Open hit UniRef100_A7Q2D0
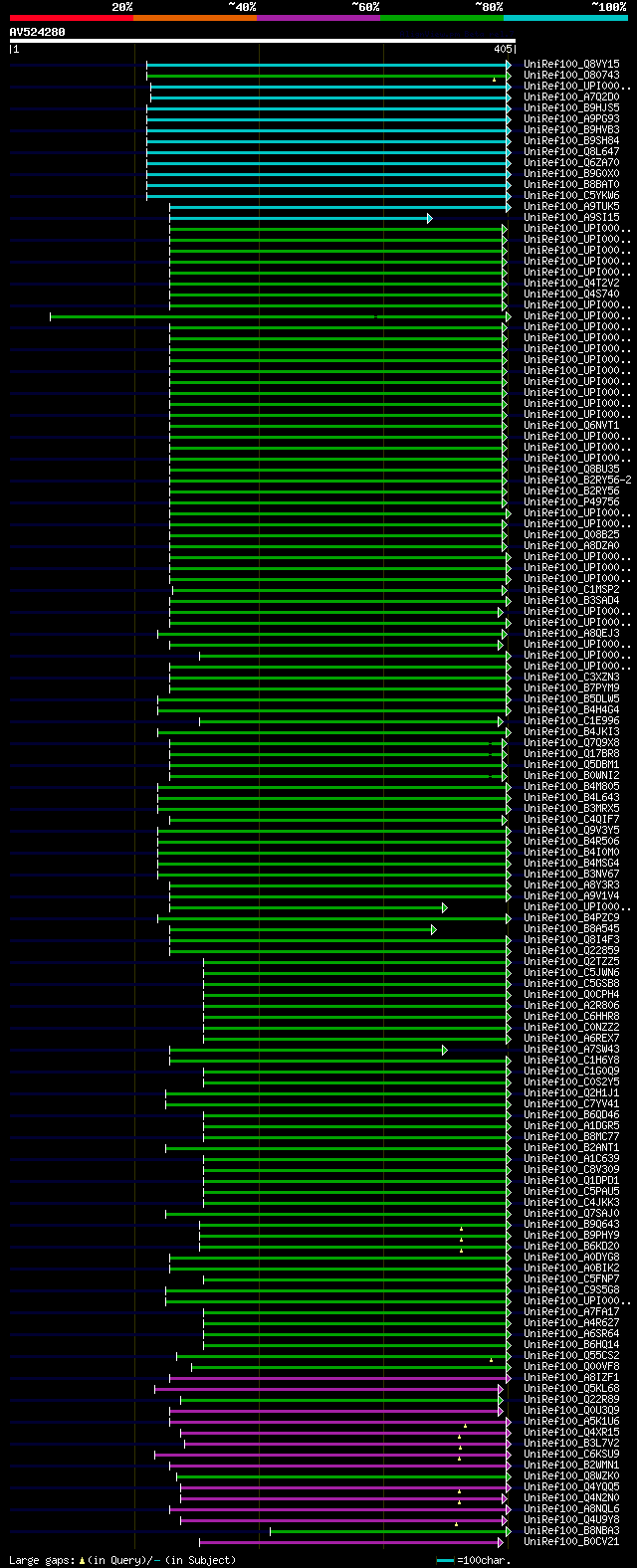Image resolution: width=637 pixels, height=1568 pixels. [x=571, y=97]
